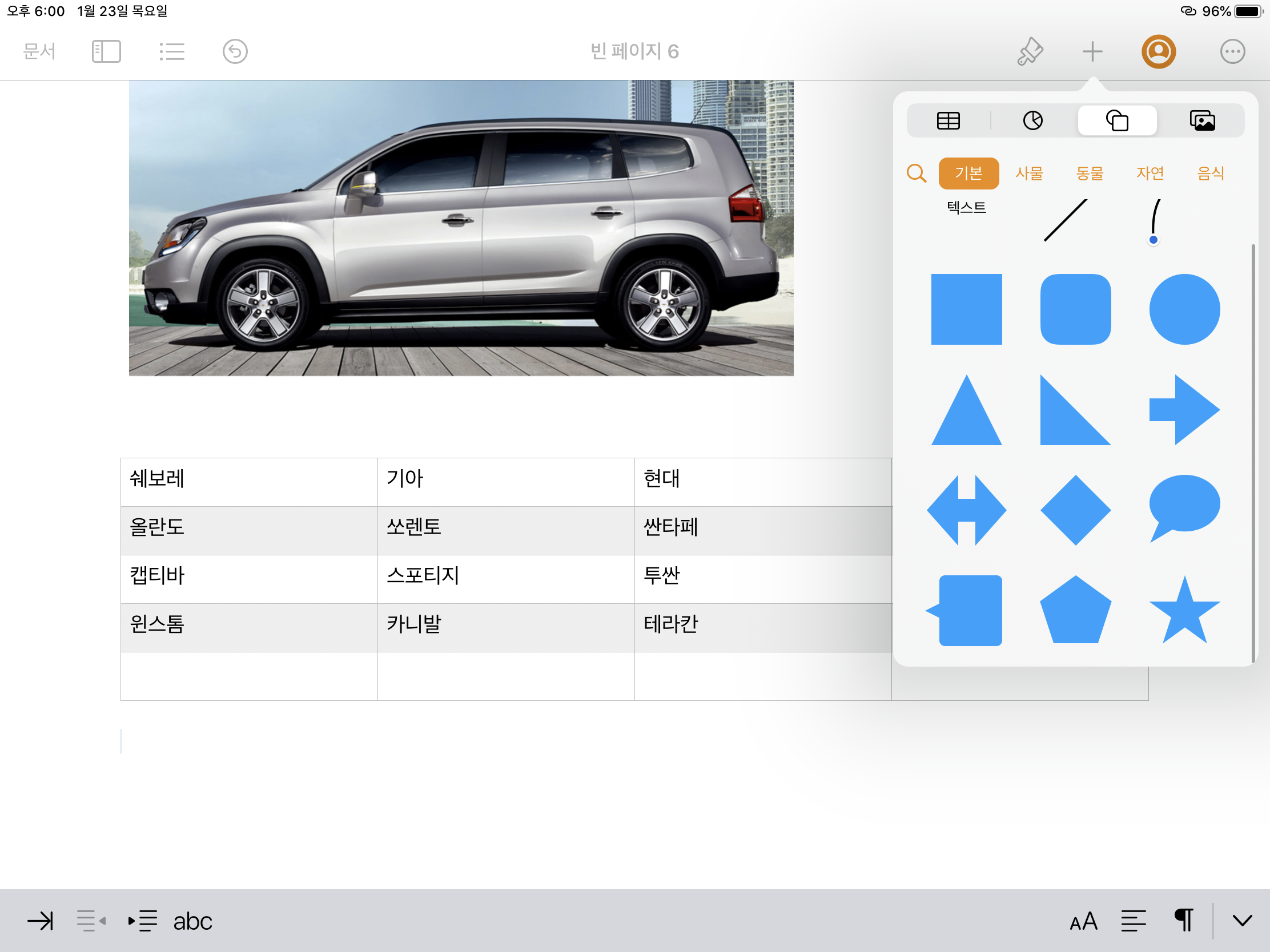
Task: Insert the 텍스트 text box
Action: (x=966, y=208)
